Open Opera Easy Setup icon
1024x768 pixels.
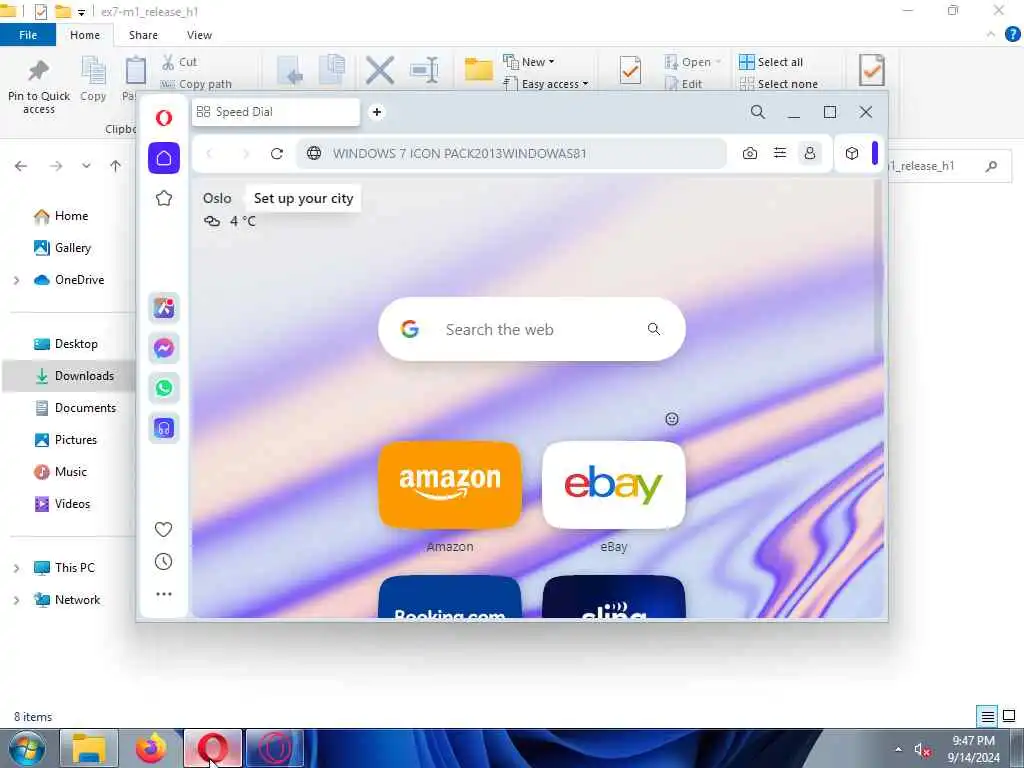(780, 153)
